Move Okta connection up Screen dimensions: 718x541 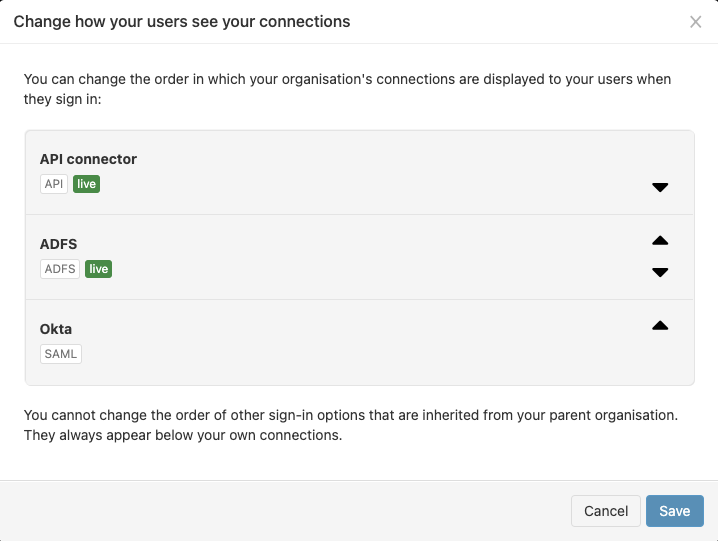660,326
